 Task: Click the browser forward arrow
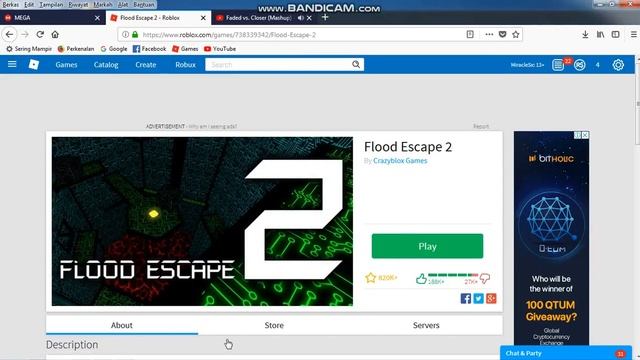point(25,35)
